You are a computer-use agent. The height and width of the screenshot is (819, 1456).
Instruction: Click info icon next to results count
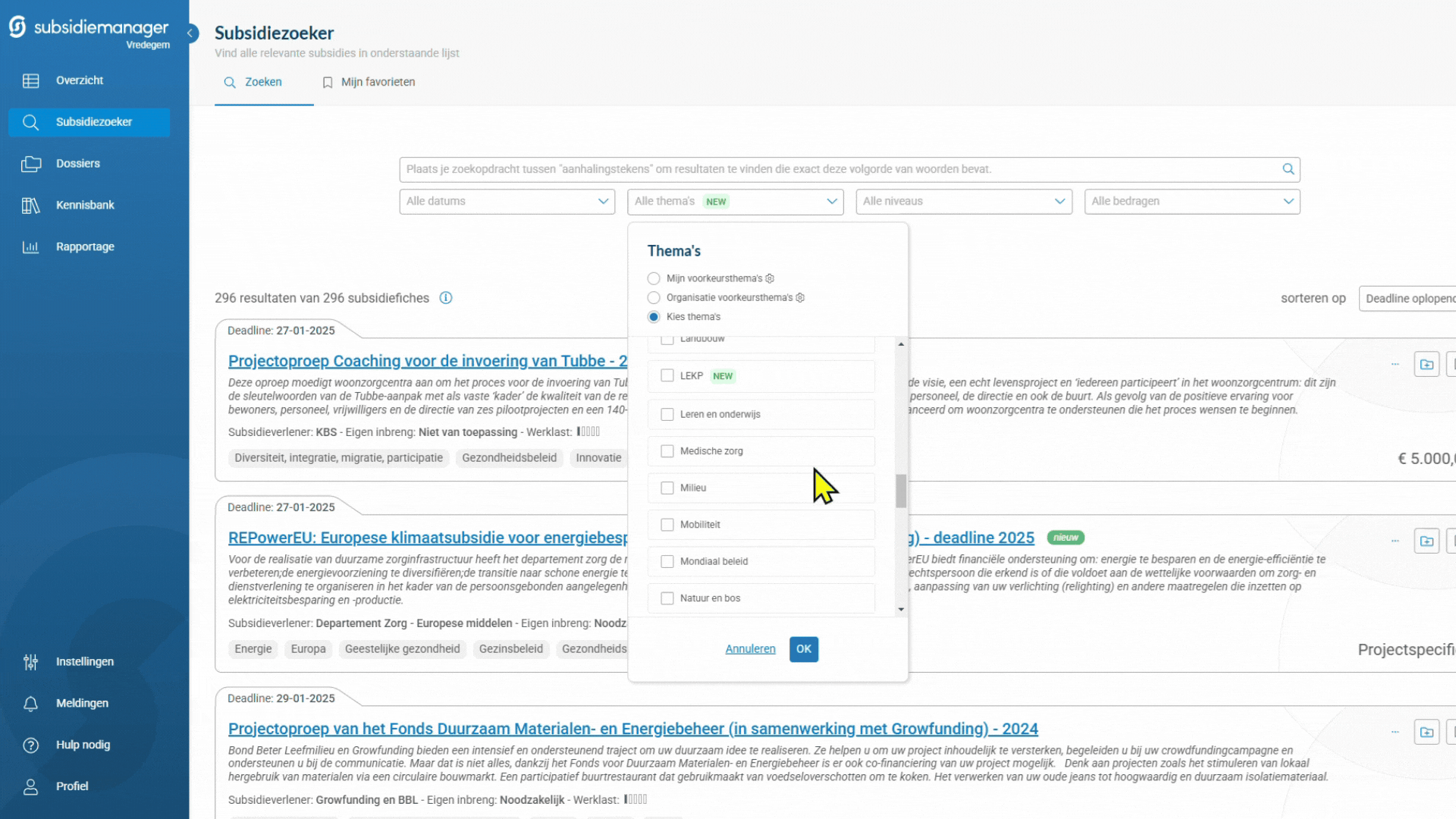(x=446, y=298)
